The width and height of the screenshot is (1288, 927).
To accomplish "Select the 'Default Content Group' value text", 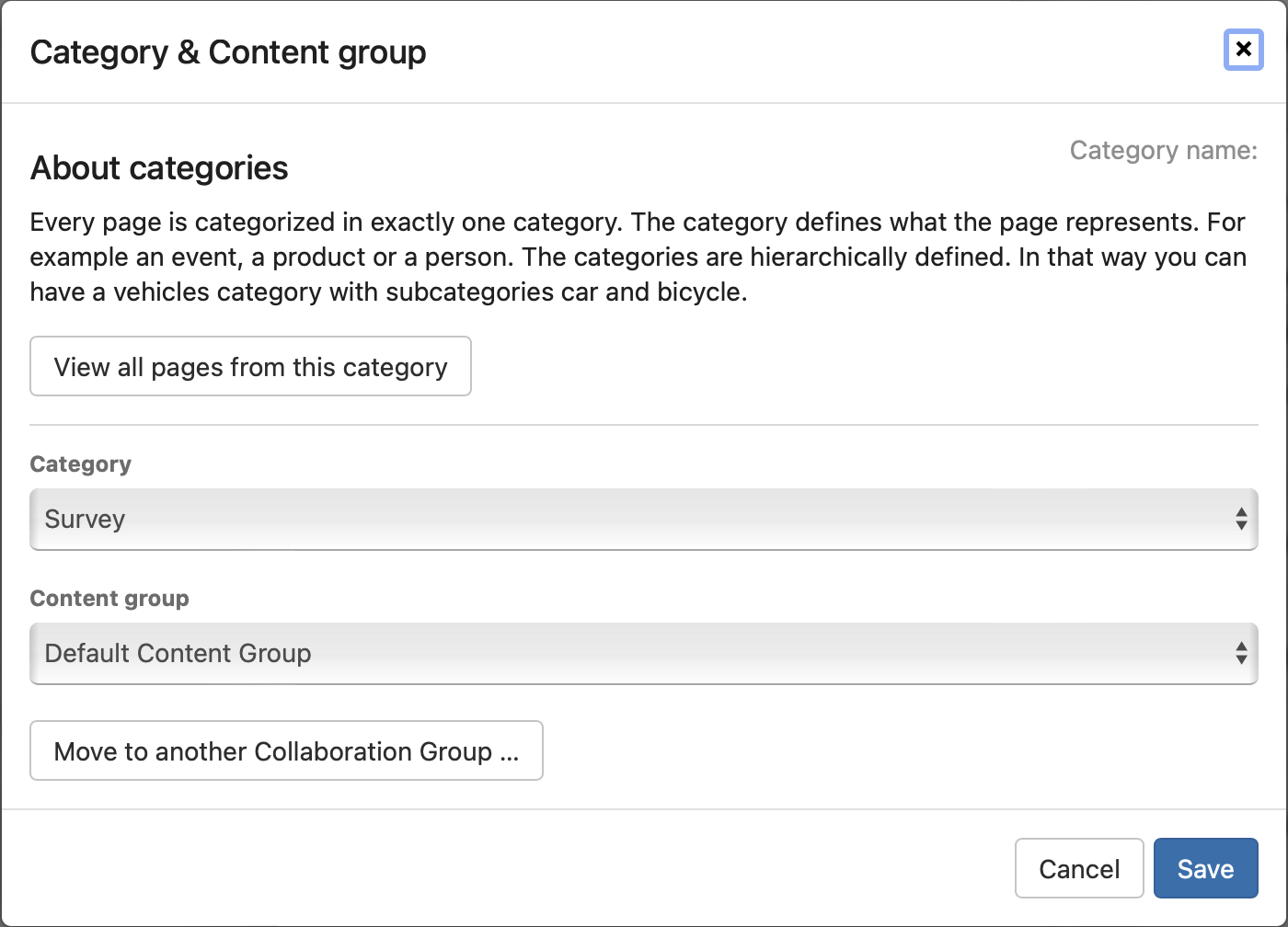I will (178, 654).
